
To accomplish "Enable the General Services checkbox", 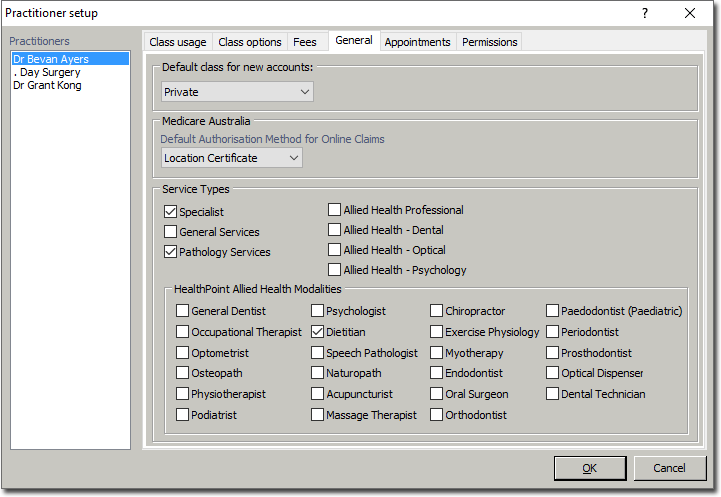I will click(170, 232).
